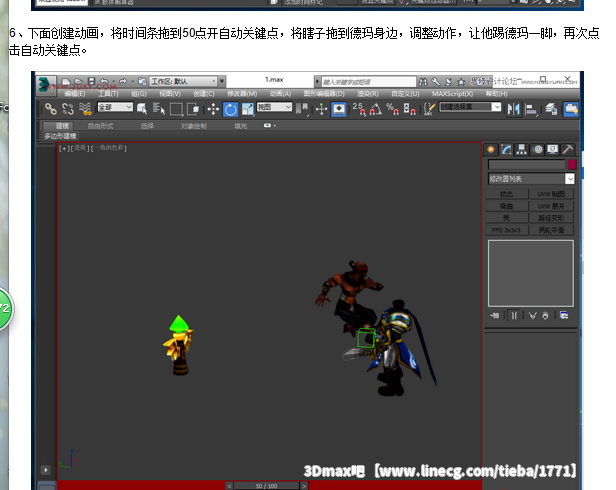Open the workspace dropdown 工作区: 默认
This screenshot has width=616, height=490.
click(183, 81)
